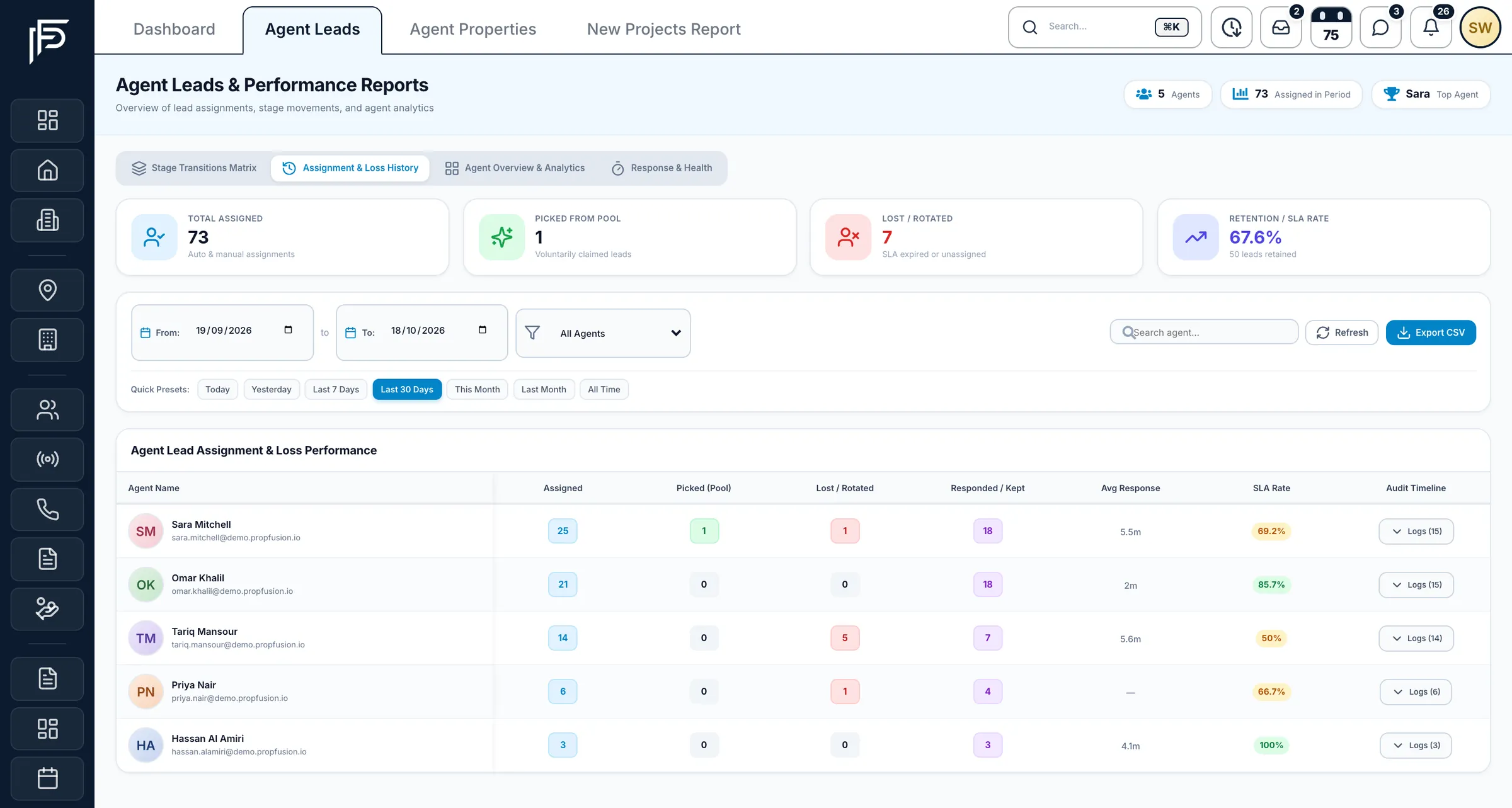Click the Refresh button

click(x=1342, y=333)
